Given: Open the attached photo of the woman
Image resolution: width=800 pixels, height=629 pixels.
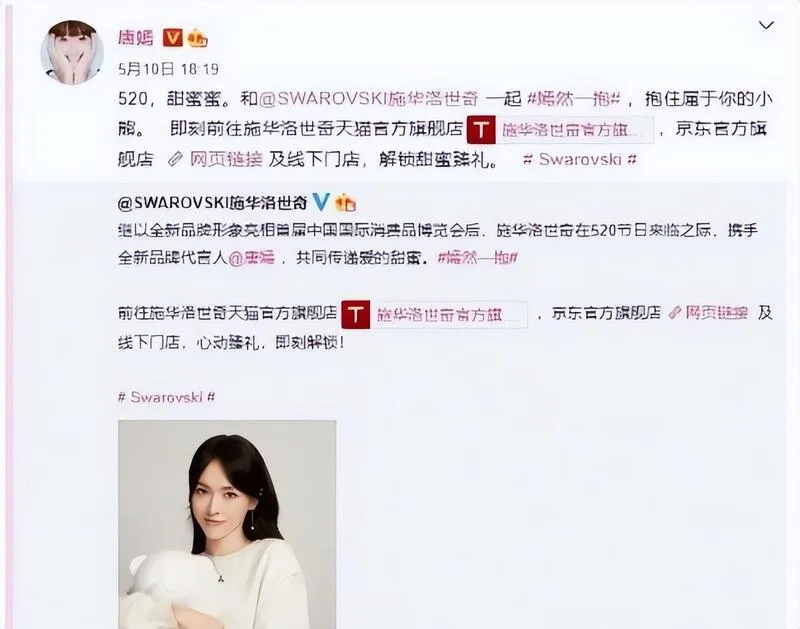Looking at the screenshot, I should pos(227,524).
